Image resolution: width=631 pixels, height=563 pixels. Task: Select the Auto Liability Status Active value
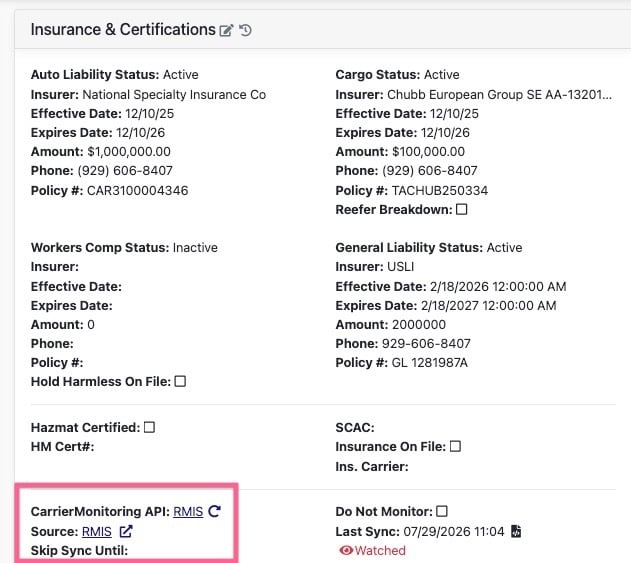click(181, 74)
